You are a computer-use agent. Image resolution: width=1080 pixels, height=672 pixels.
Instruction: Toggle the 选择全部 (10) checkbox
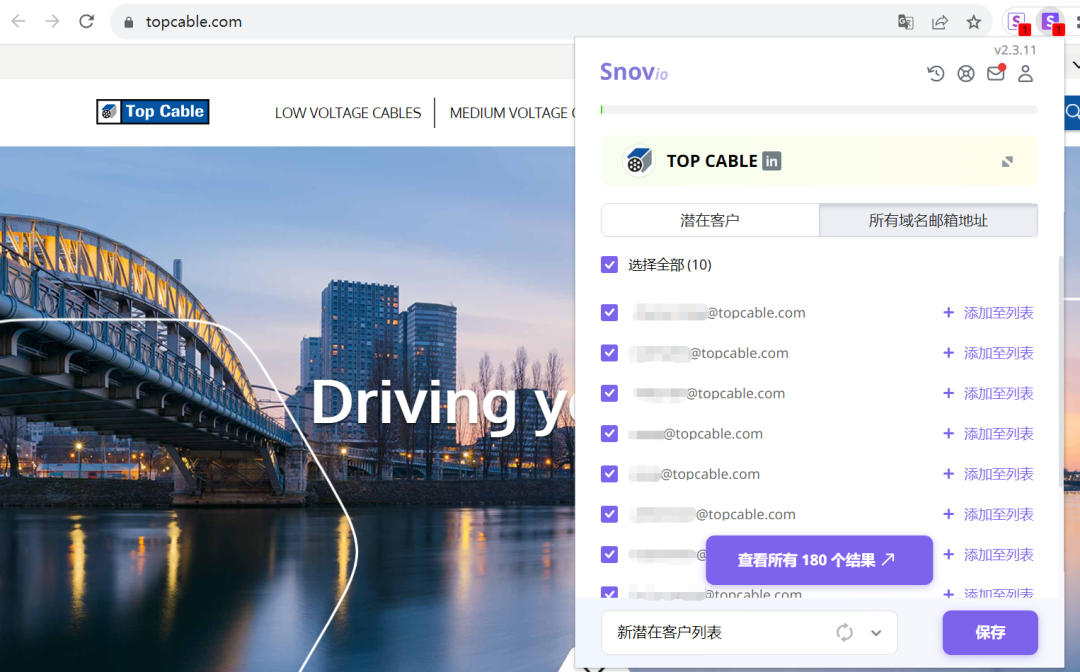pyautogui.click(x=610, y=264)
